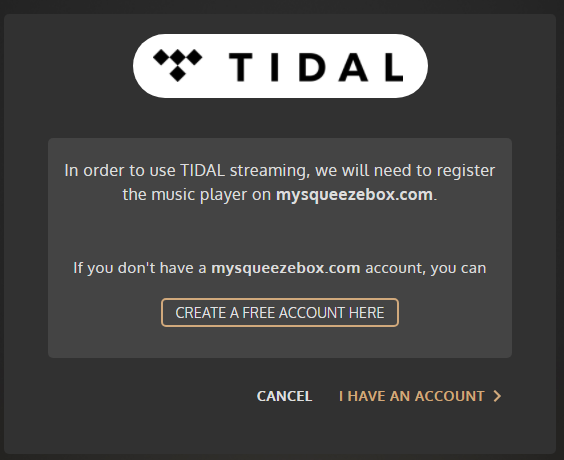Click the bottom diamond of the TIDAL icon
The width and height of the screenshot is (564, 460).
pyautogui.click(x=178, y=74)
